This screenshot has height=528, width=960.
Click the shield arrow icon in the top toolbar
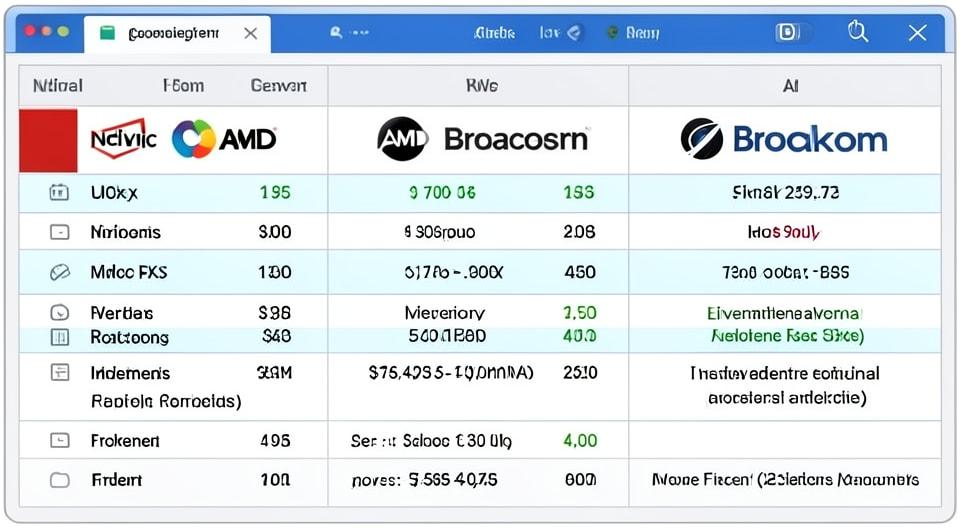574,32
